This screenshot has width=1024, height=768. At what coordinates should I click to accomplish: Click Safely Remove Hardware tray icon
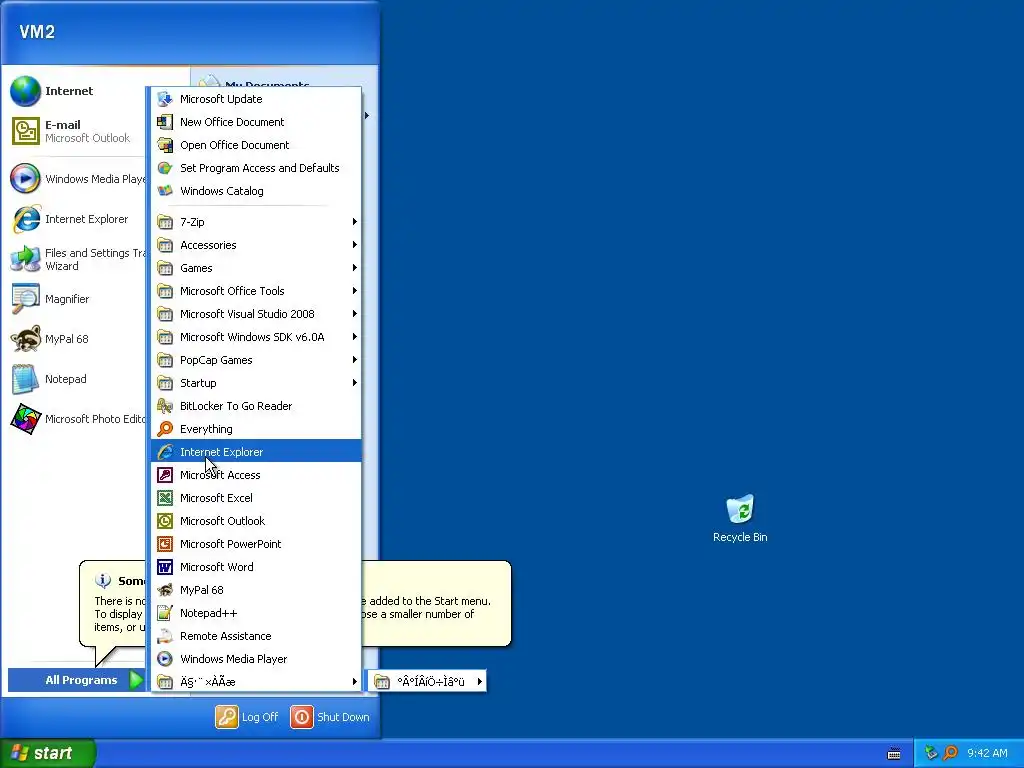click(x=931, y=753)
